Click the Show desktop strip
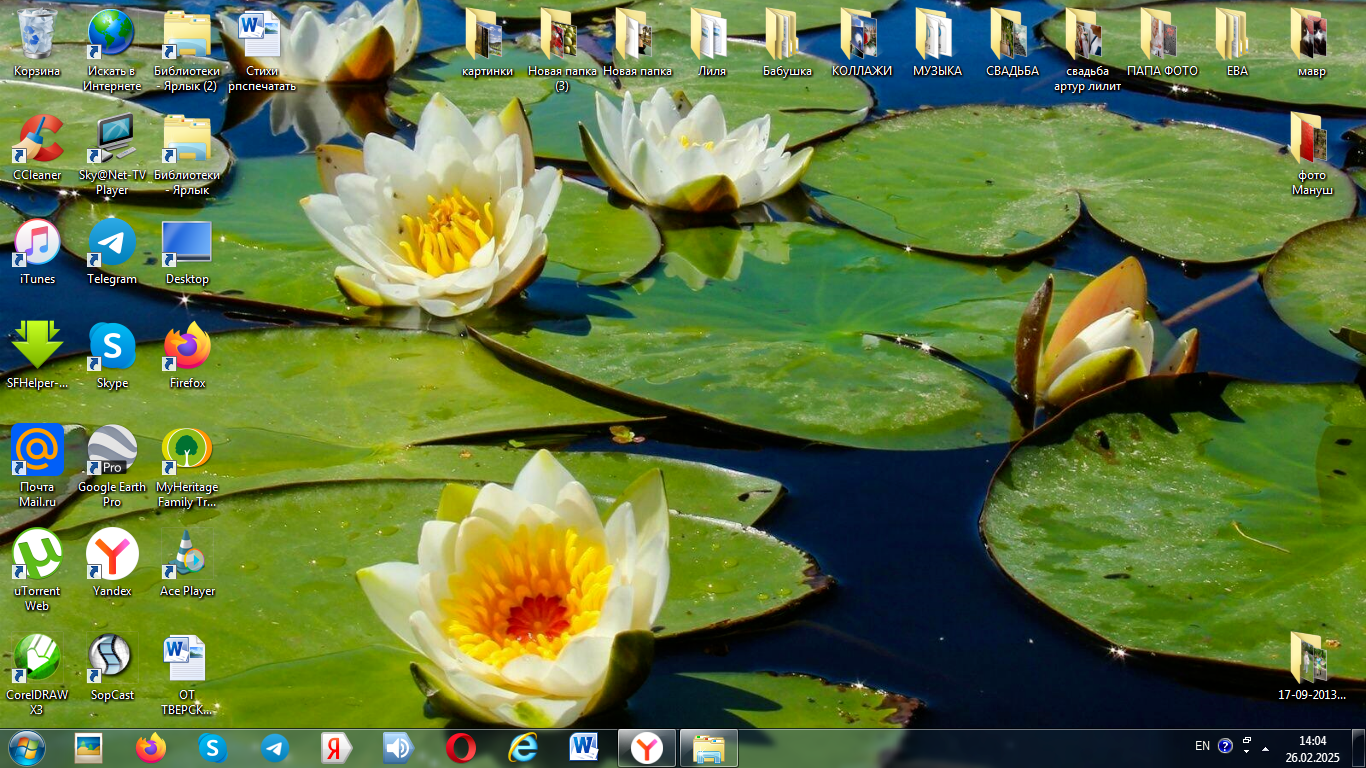The height and width of the screenshot is (768, 1366). point(1359,748)
